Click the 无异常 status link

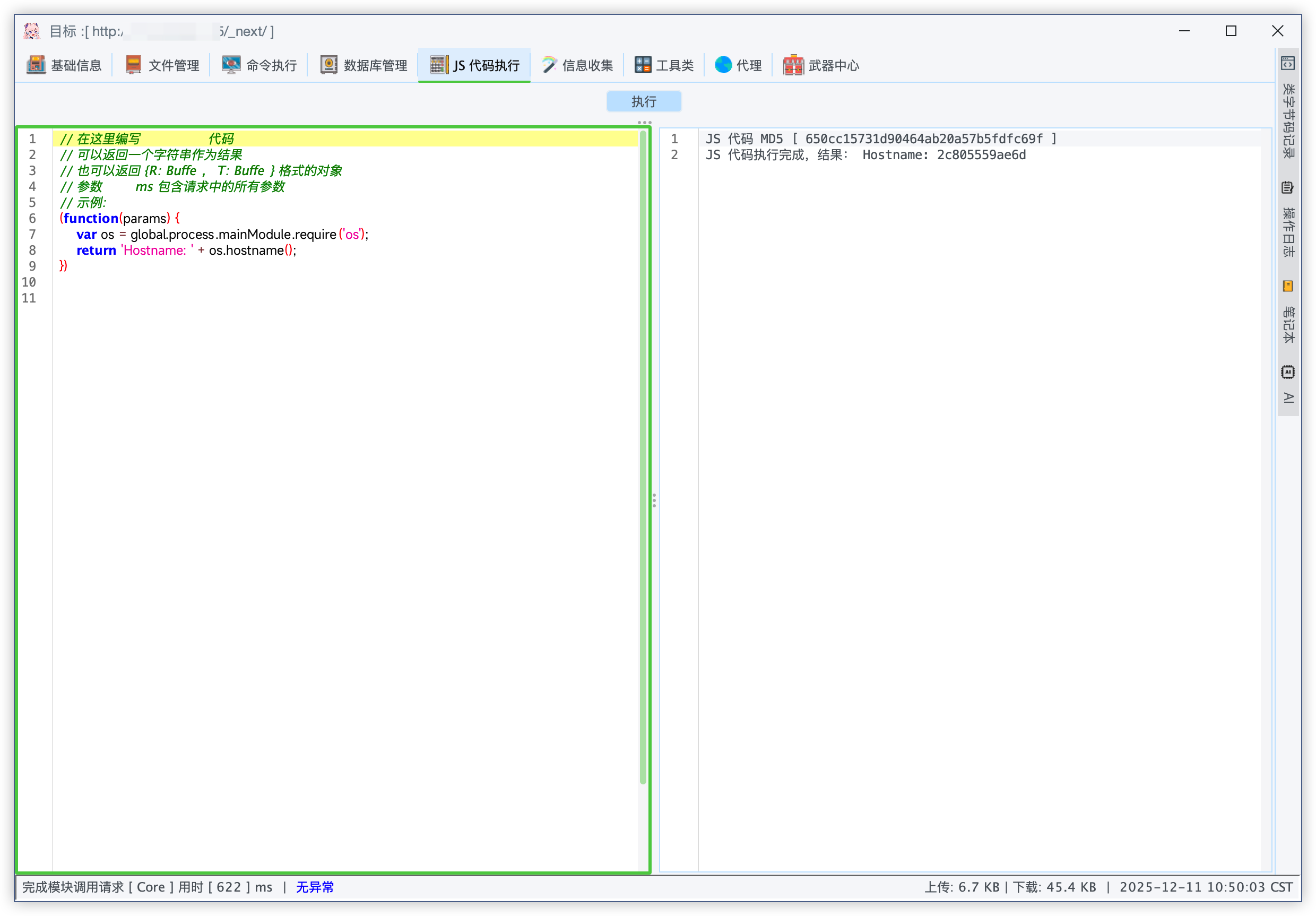315,887
